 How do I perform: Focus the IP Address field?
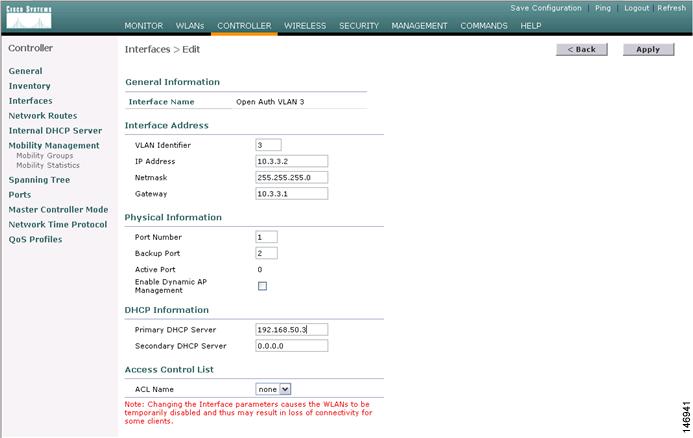292,161
